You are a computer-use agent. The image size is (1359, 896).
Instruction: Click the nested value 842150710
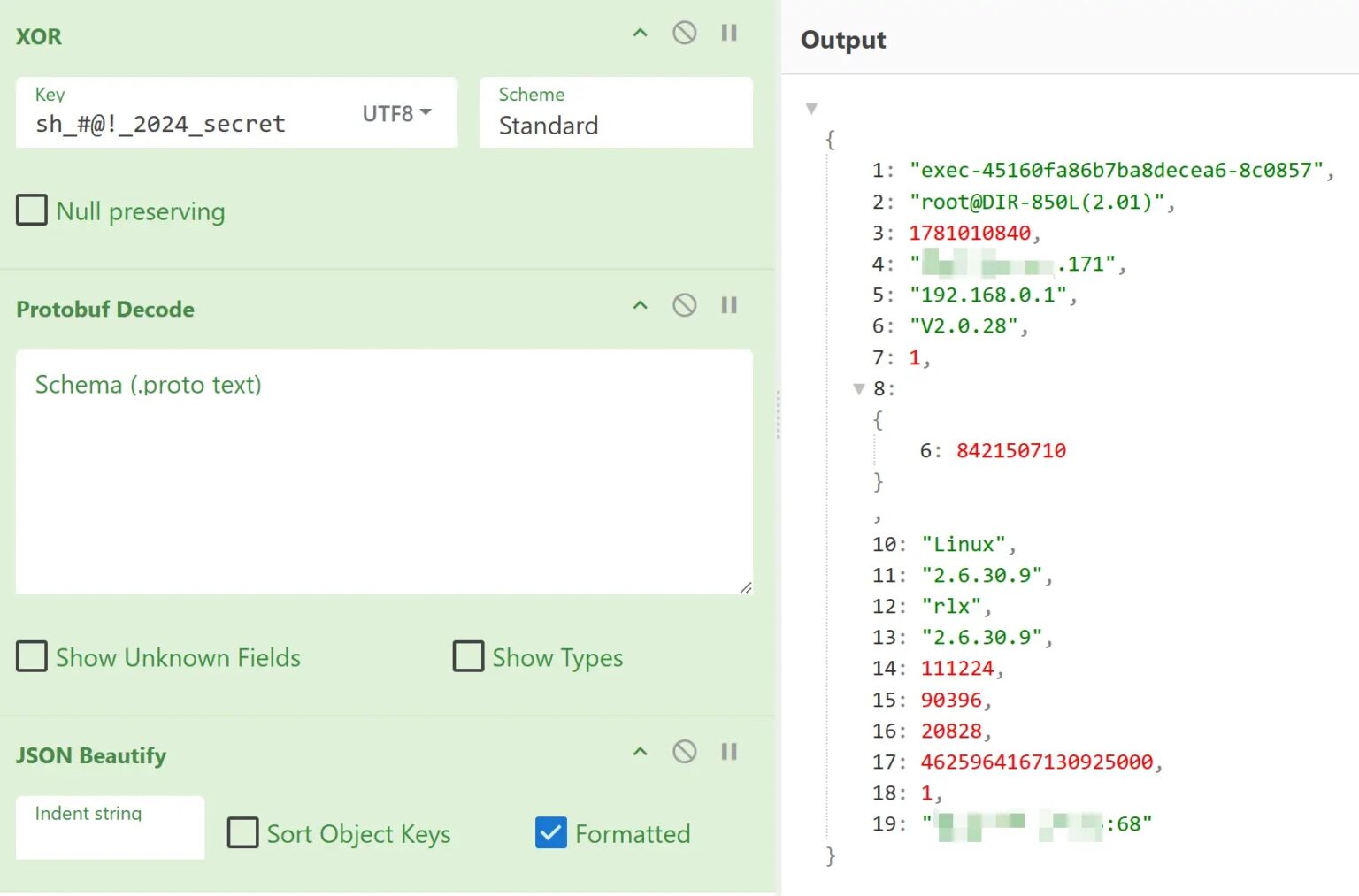pyautogui.click(x=1011, y=450)
